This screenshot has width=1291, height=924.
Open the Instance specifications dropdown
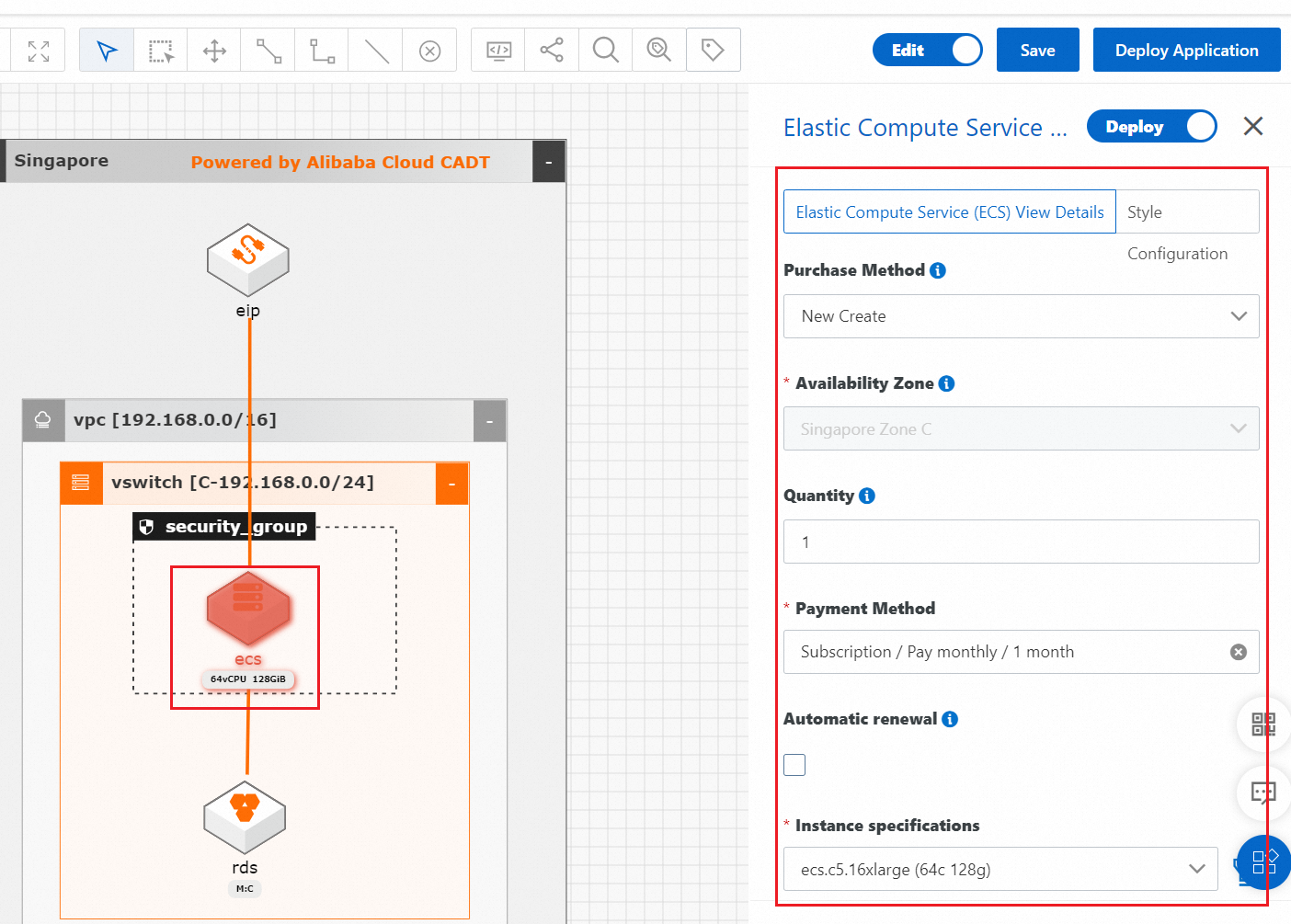(x=1000, y=870)
